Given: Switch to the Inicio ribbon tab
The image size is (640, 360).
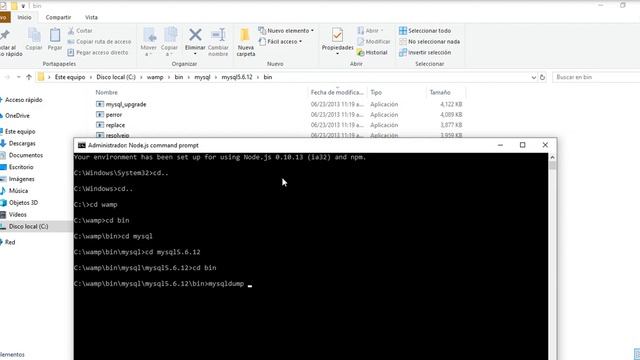Looking at the screenshot, I should [24, 17].
